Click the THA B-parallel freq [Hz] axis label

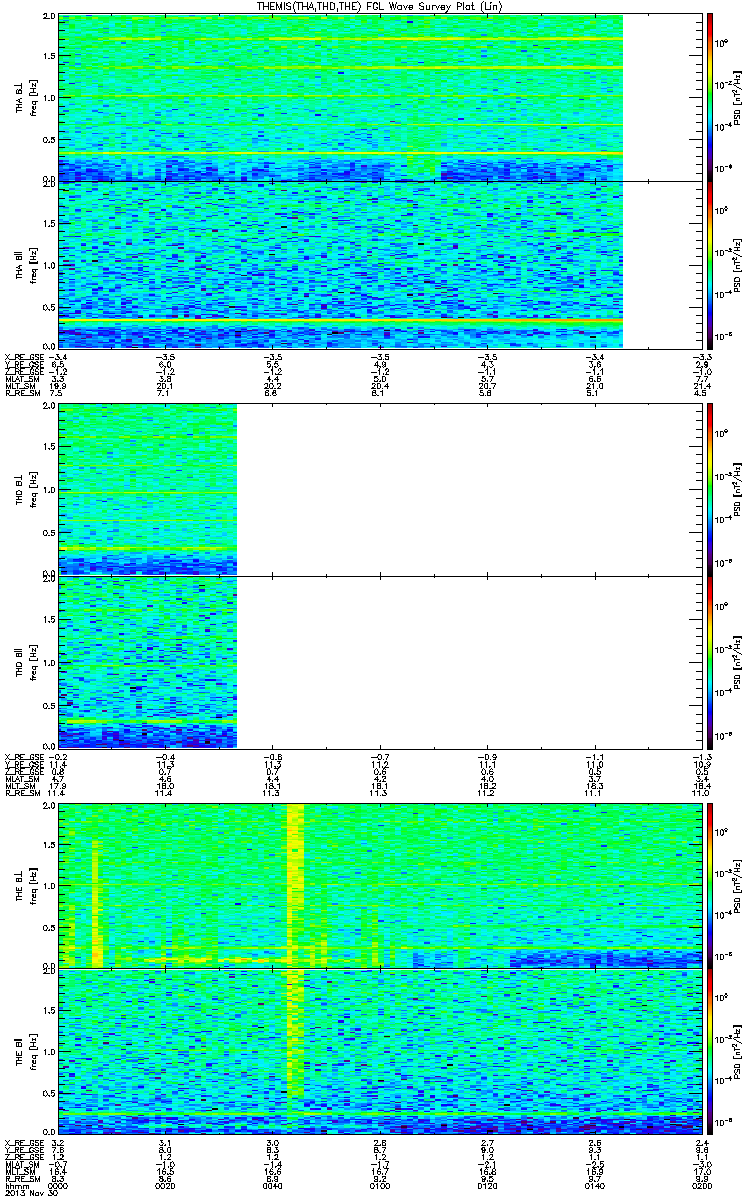[x=34, y=264]
